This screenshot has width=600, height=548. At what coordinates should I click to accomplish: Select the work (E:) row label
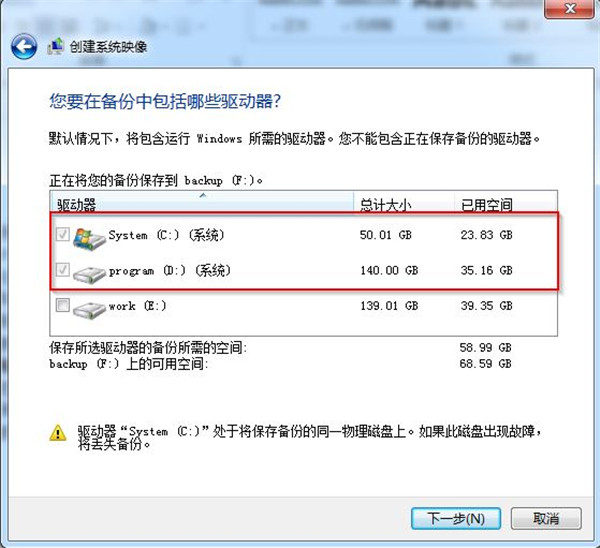pyautogui.click(x=137, y=306)
